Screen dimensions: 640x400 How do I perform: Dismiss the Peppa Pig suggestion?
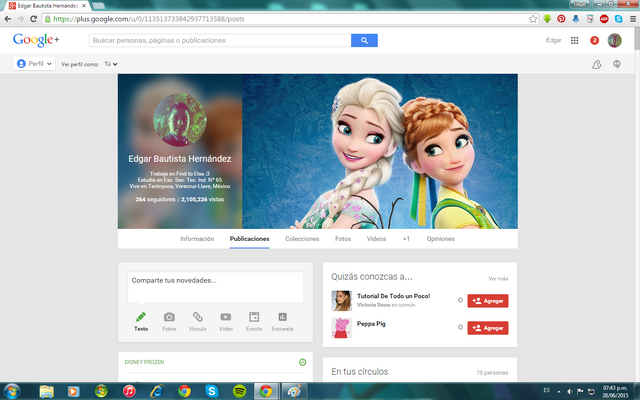pyautogui.click(x=460, y=327)
